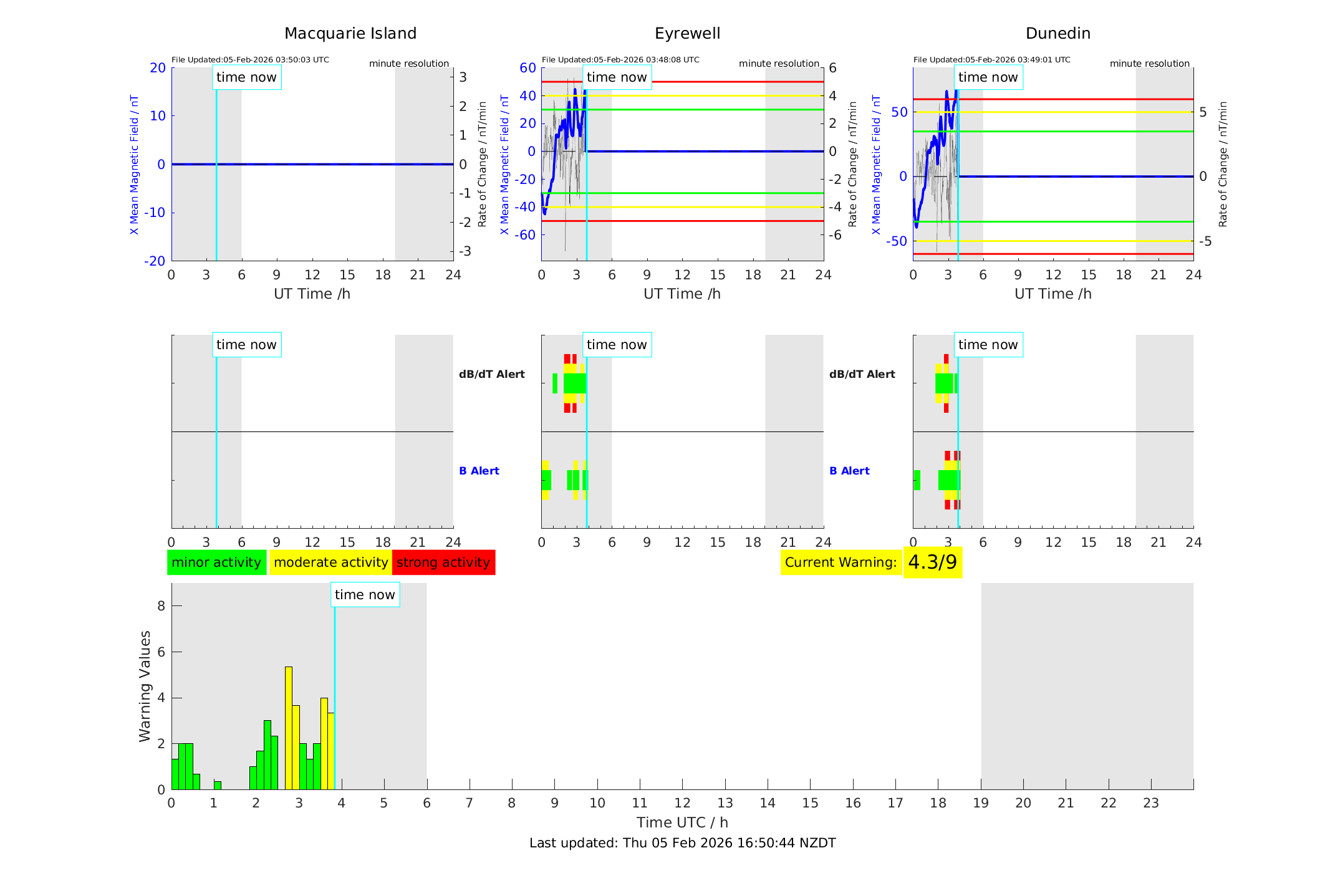This screenshot has height=896, width=1320.
Task: Click the Eyrewell plot title
Action: tap(687, 34)
